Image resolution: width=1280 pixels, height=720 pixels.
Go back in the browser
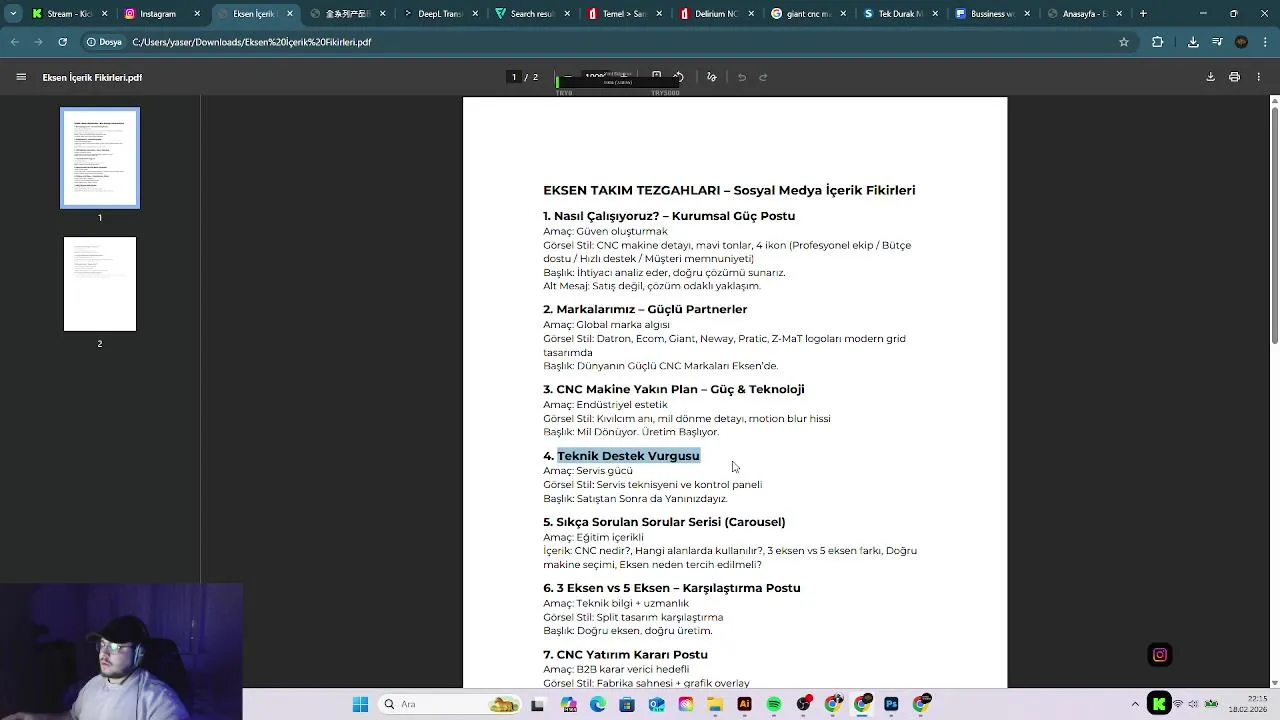[15, 42]
